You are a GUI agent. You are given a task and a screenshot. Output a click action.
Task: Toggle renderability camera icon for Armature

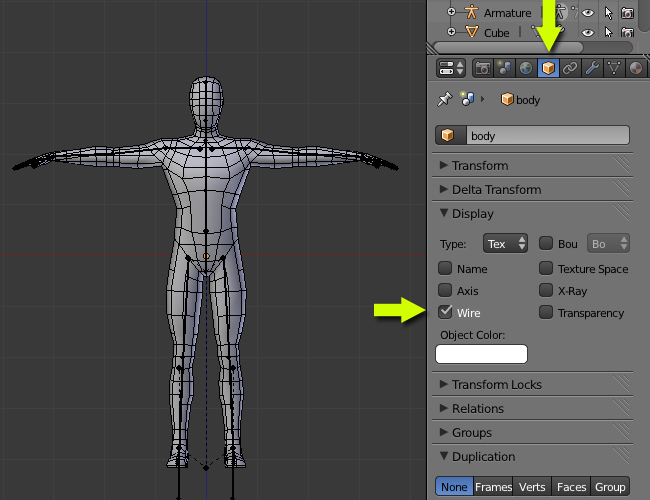tap(627, 13)
